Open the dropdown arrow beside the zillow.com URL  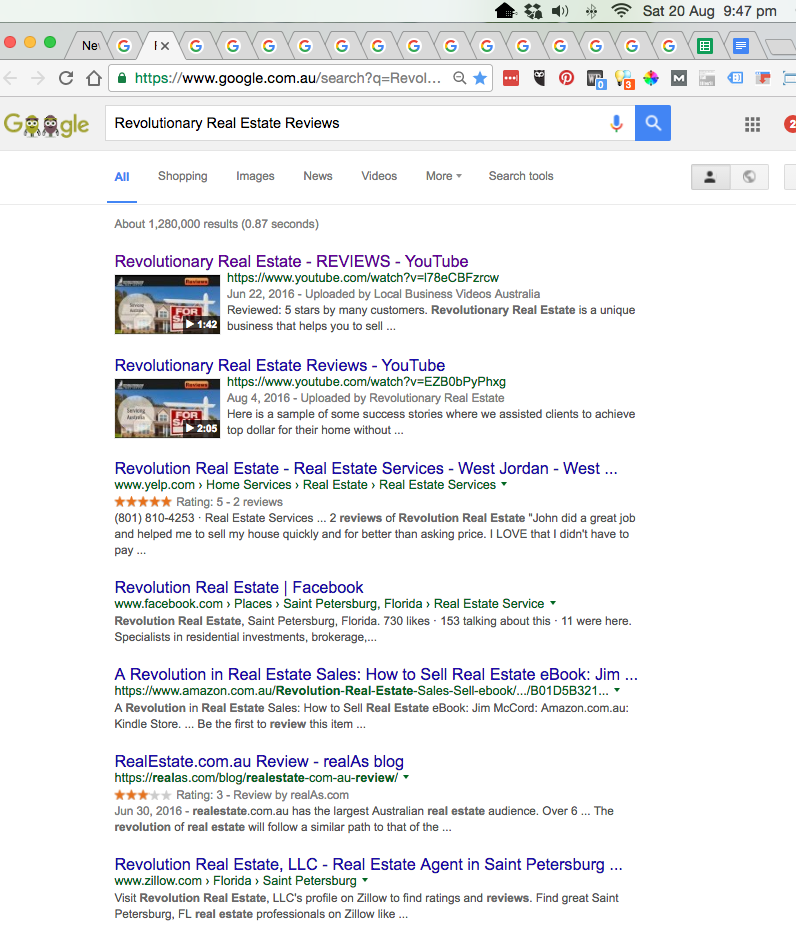click(x=365, y=880)
